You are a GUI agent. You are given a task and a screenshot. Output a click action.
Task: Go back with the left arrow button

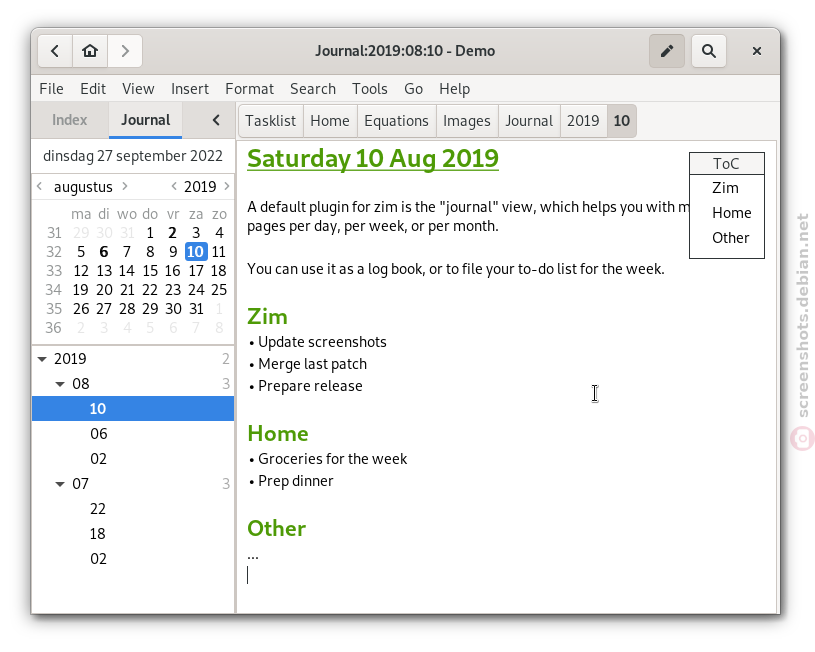[x=55, y=51]
